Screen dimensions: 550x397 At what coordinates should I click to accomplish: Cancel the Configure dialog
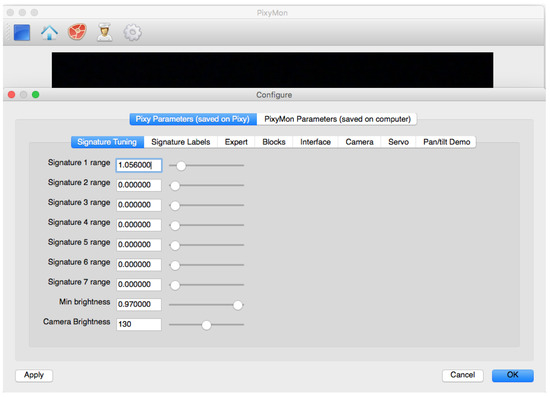(463, 375)
